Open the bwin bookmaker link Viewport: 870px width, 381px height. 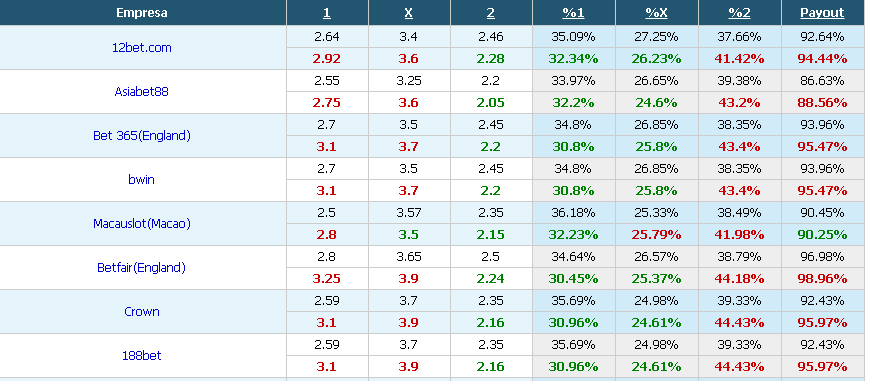click(141, 180)
